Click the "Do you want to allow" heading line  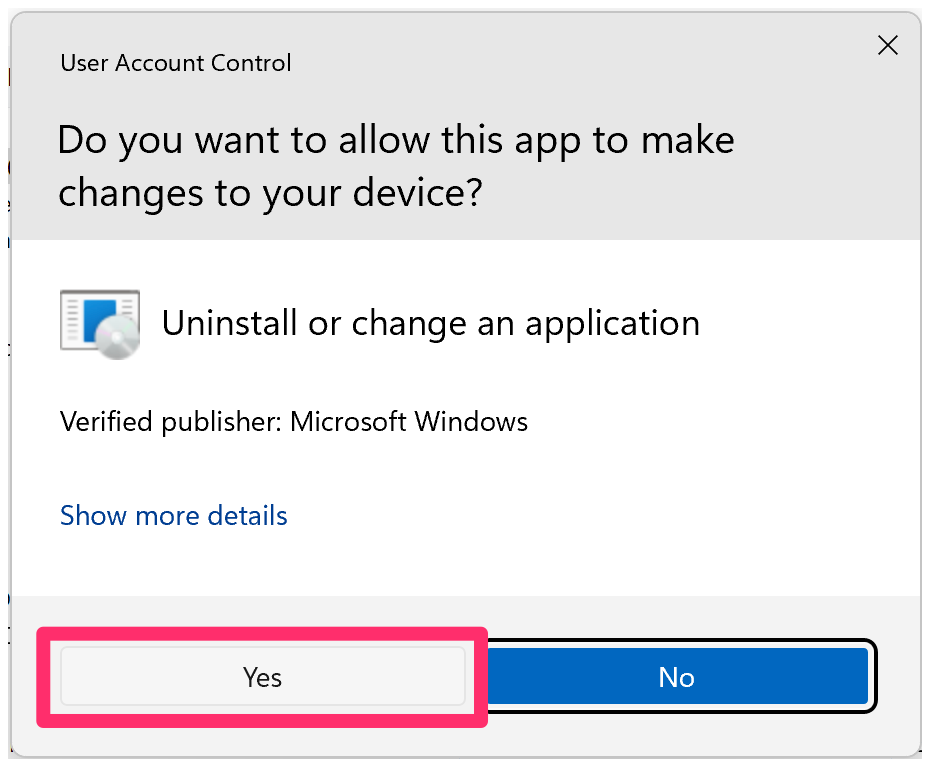[x=395, y=140]
